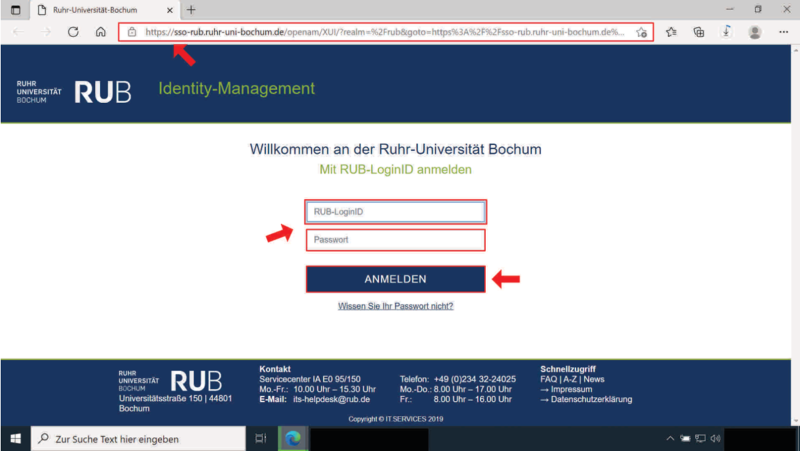Go to the browser home page
800x451 pixels.
pos(101,32)
